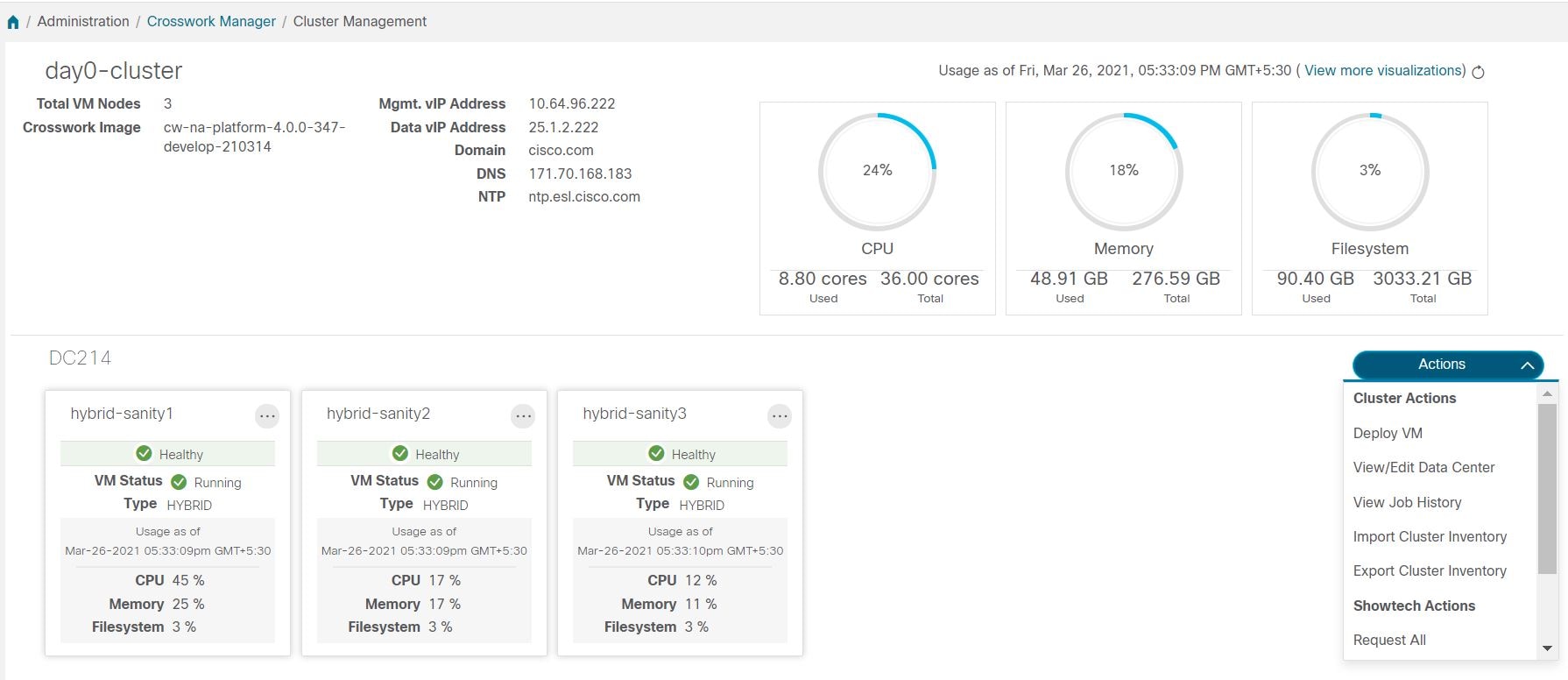The height and width of the screenshot is (680, 1568).
Task: Click scroll-down arrow of Actions menu
Action: point(1547,648)
